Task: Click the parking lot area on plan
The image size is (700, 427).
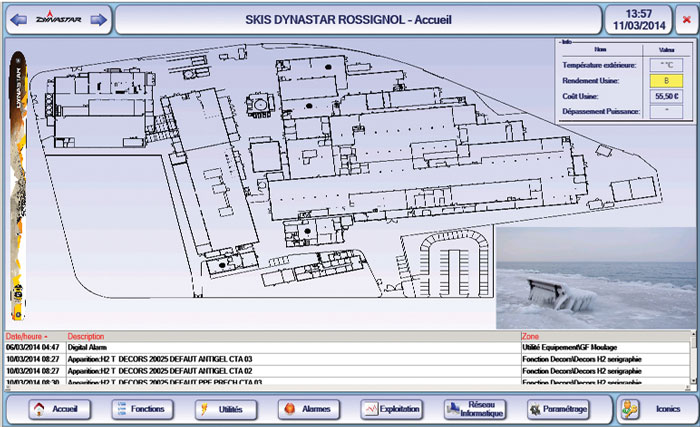Action: [x=454, y=264]
